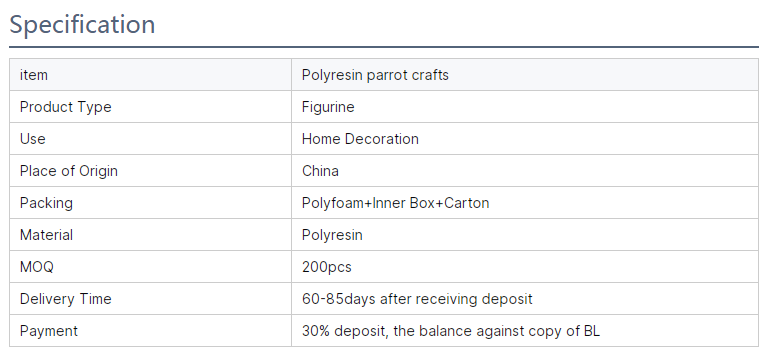Select the 'Material' label cell

pyautogui.click(x=150, y=235)
